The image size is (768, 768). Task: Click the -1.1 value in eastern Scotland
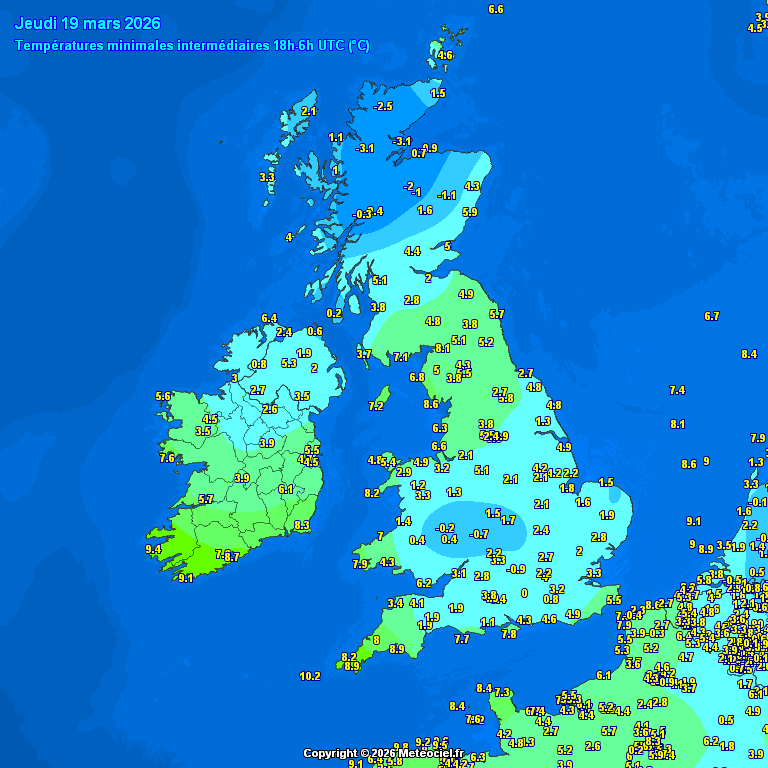tap(446, 196)
